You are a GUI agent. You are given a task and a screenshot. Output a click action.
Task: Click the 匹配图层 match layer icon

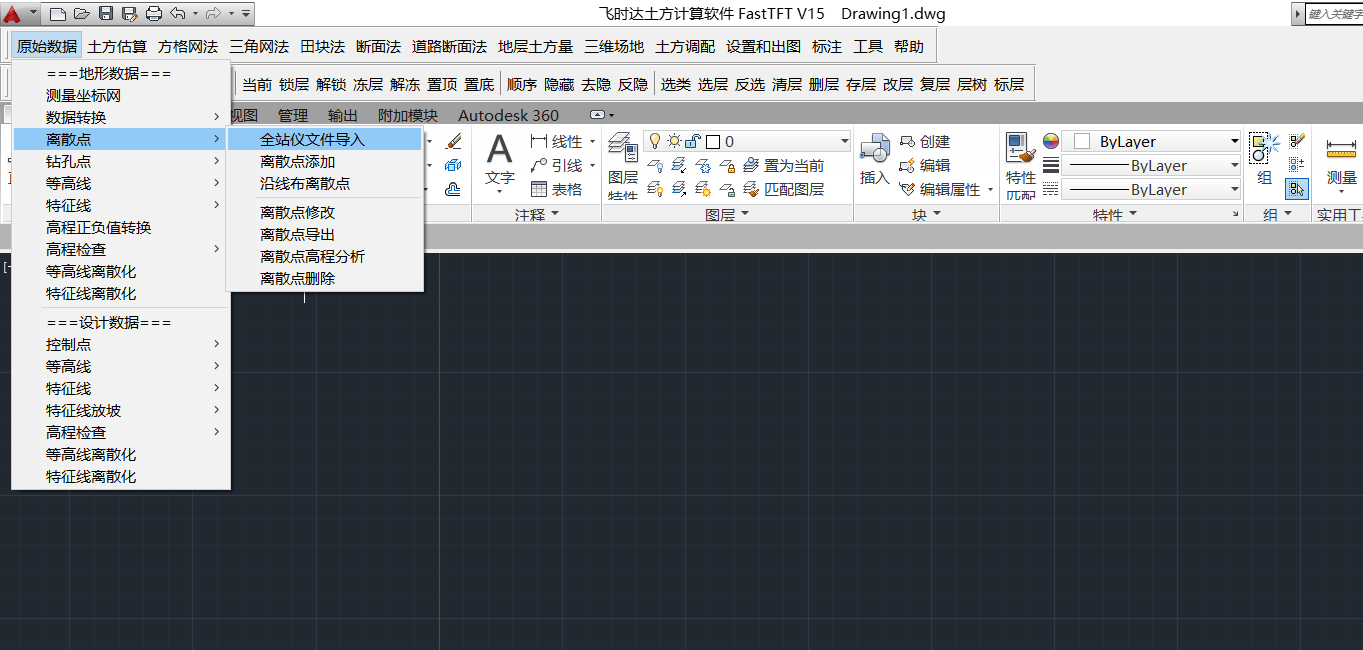pyautogui.click(x=784, y=189)
